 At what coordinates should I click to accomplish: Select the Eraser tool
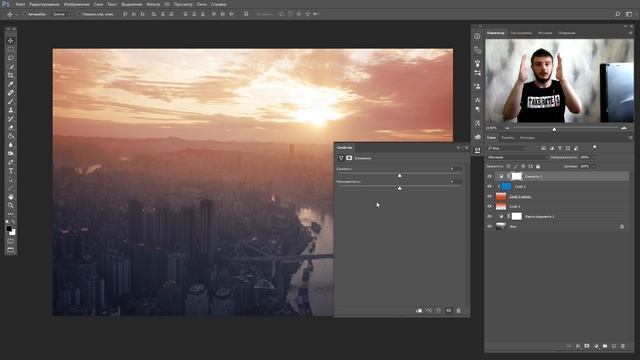[x=11, y=128]
